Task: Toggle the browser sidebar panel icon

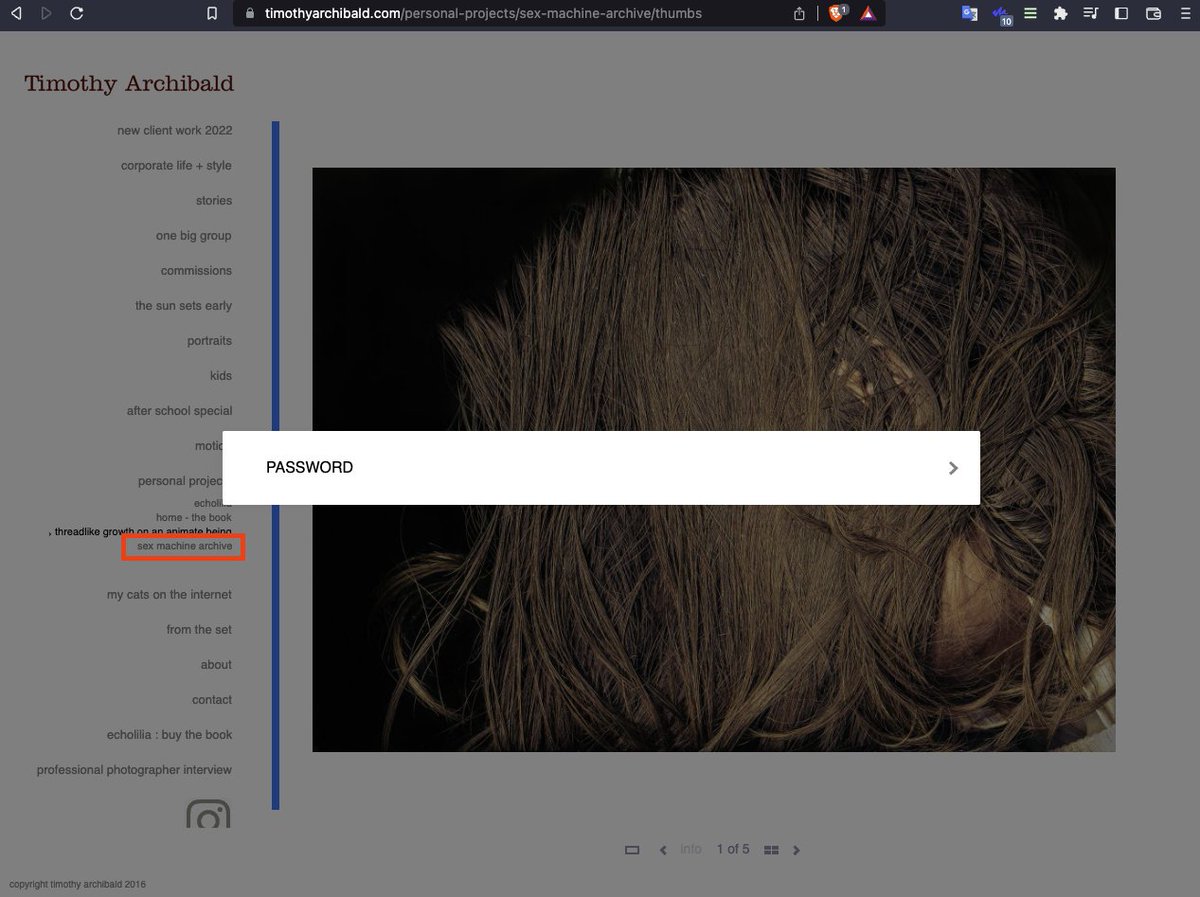Action: coord(1121,14)
